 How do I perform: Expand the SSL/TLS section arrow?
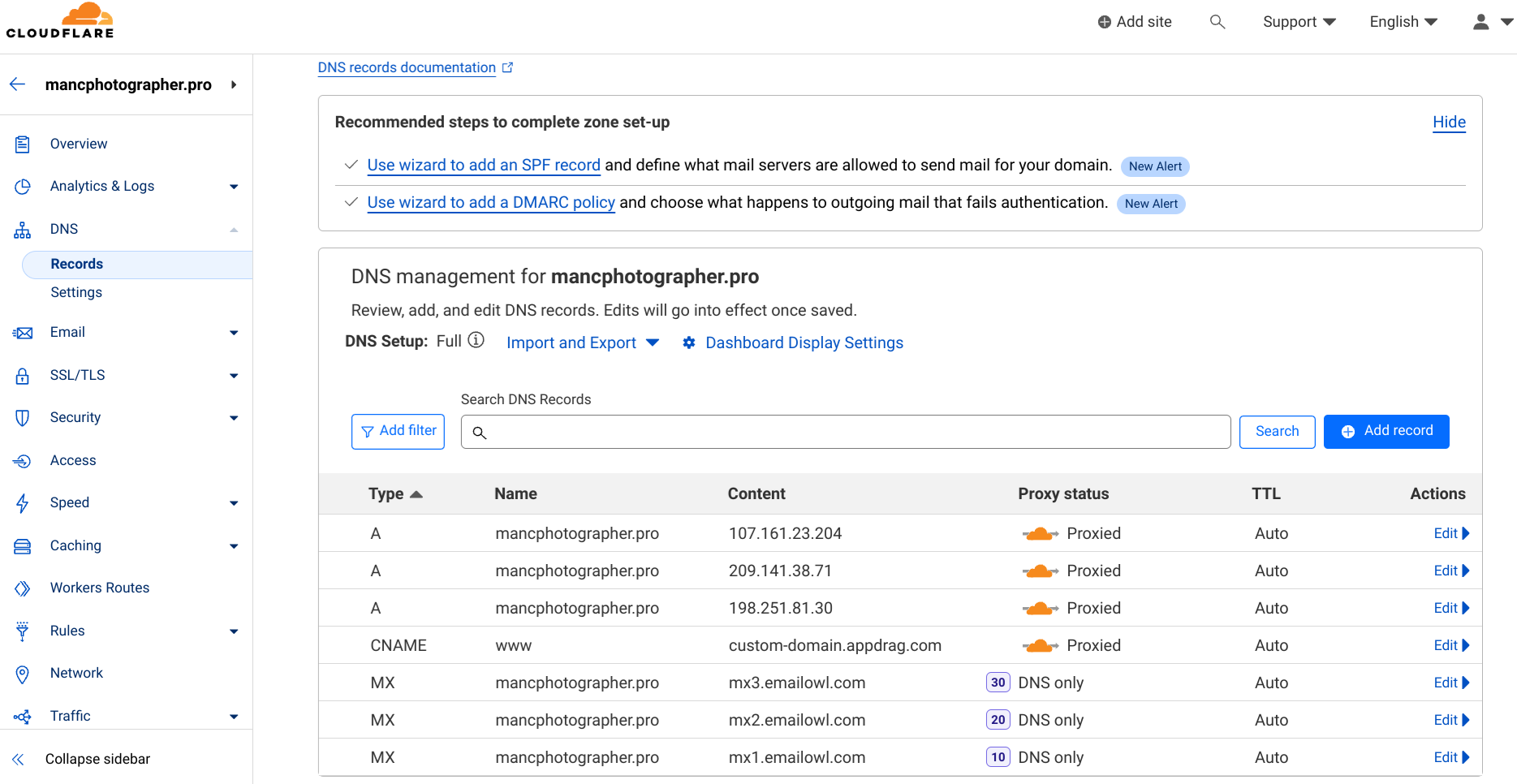tap(234, 376)
